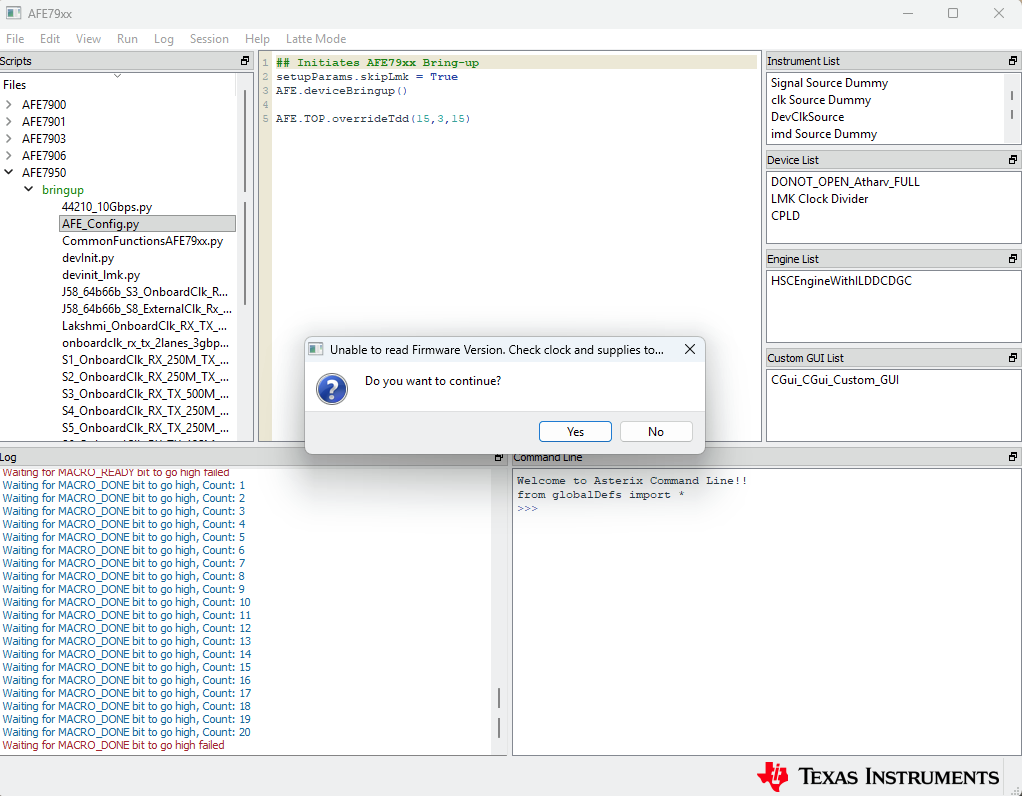Click code line AFE.TOP.overrideTdd(15,3,15)
The image size is (1022, 796).
click(373, 119)
